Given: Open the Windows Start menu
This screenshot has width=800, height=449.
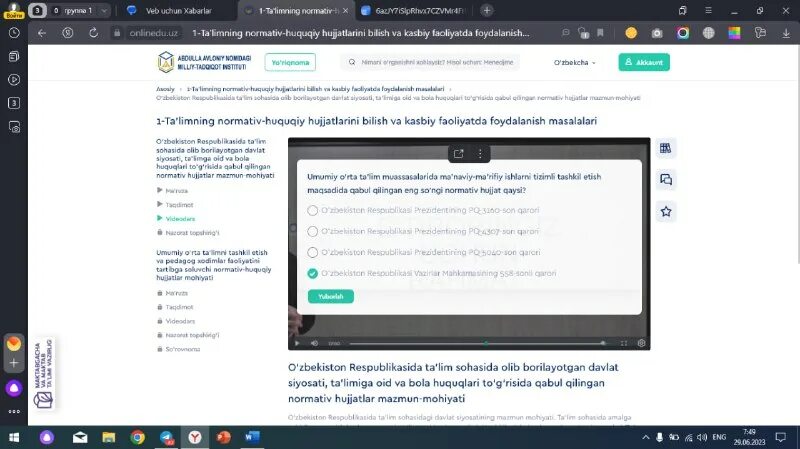Looking at the screenshot, I should 14,437.
